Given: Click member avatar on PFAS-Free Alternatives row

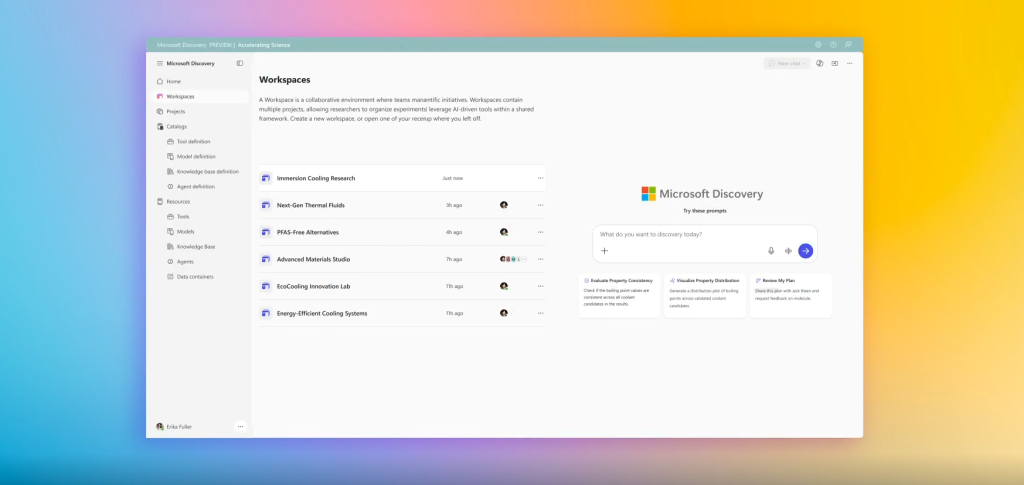Looking at the screenshot, I should click(504, 232).
